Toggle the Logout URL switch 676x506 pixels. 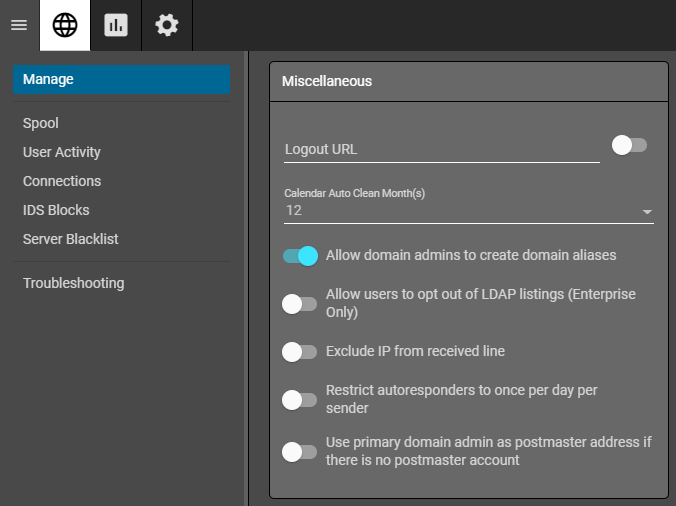coord(629,146)
